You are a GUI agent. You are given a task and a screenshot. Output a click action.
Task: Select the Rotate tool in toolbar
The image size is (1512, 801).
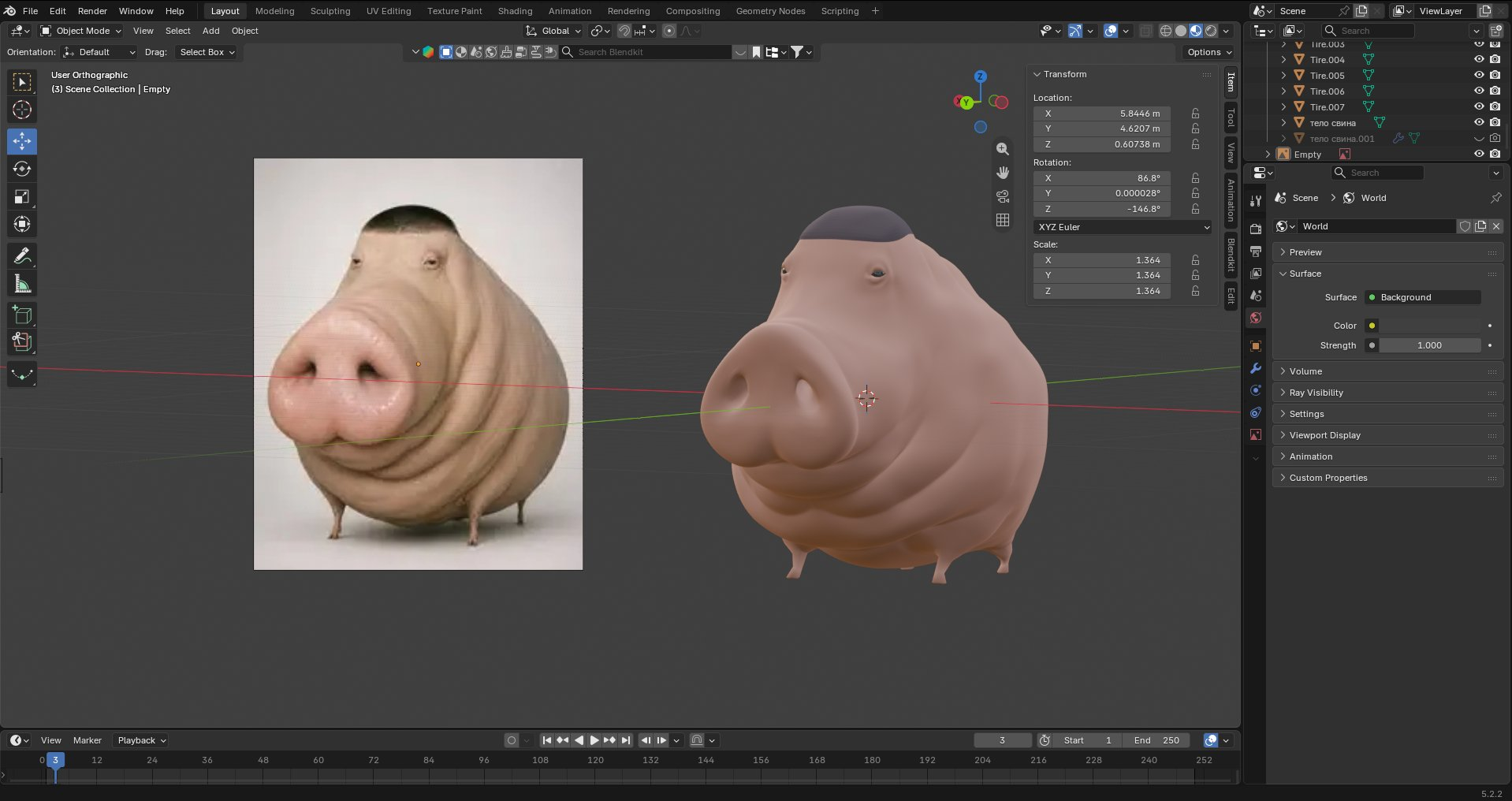click(22, 170)
